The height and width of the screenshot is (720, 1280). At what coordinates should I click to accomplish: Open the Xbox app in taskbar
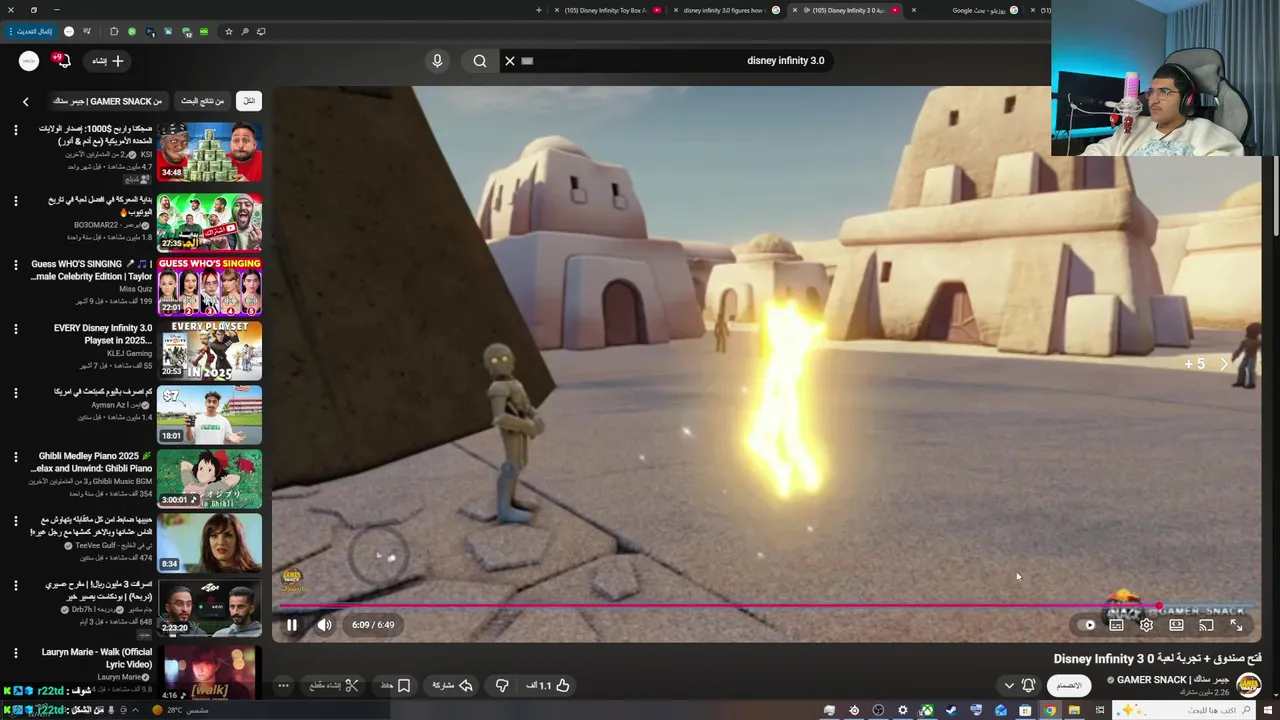(927, 710)
